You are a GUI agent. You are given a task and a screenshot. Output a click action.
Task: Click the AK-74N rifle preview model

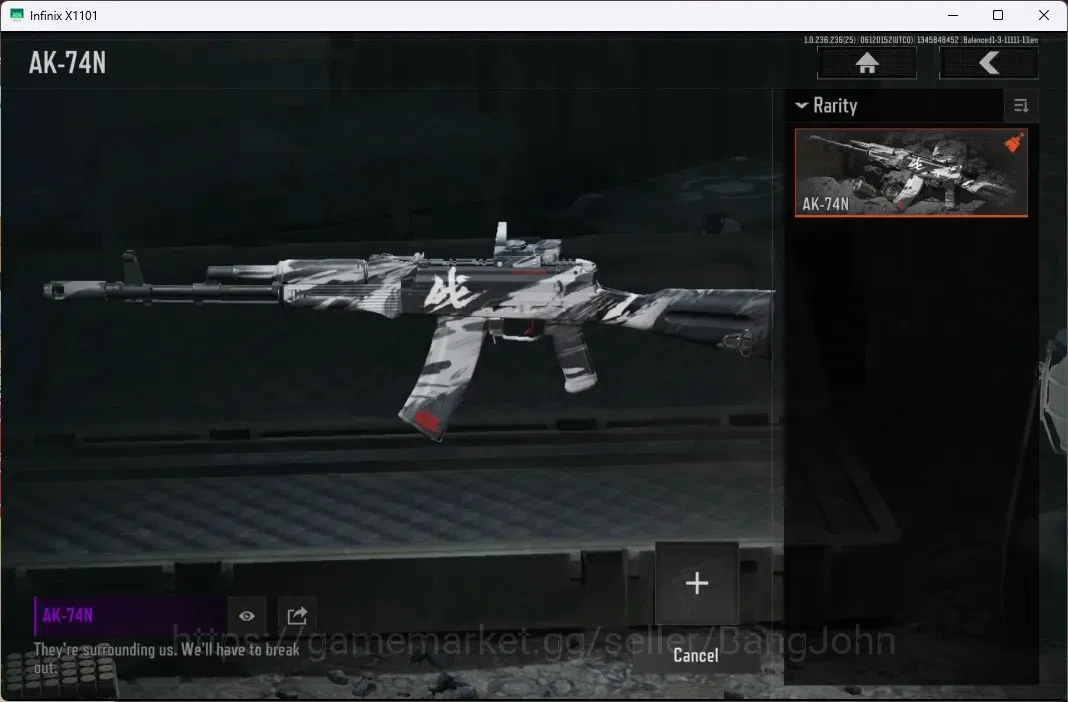click(409, 330)
